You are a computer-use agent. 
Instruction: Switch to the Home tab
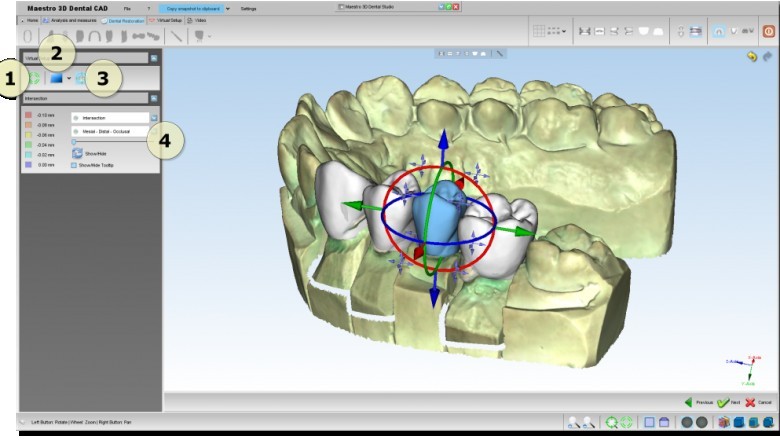click(x=29, y=20)
